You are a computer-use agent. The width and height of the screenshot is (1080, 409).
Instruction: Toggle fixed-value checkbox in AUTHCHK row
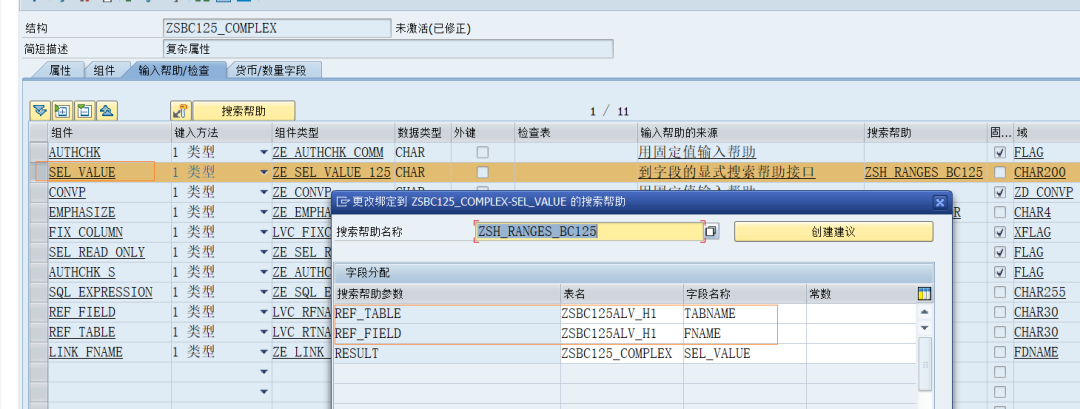[x=1000, y=152]
